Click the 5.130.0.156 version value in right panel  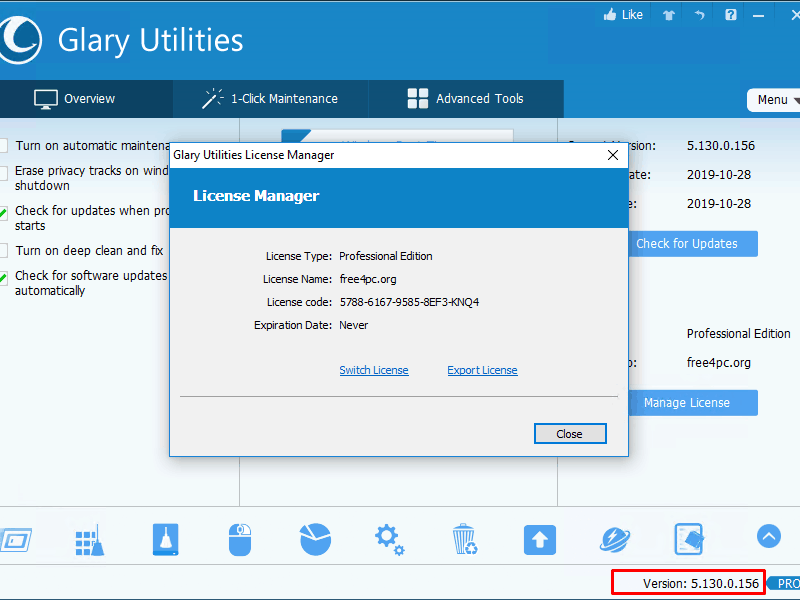click(x=720, y=146)
